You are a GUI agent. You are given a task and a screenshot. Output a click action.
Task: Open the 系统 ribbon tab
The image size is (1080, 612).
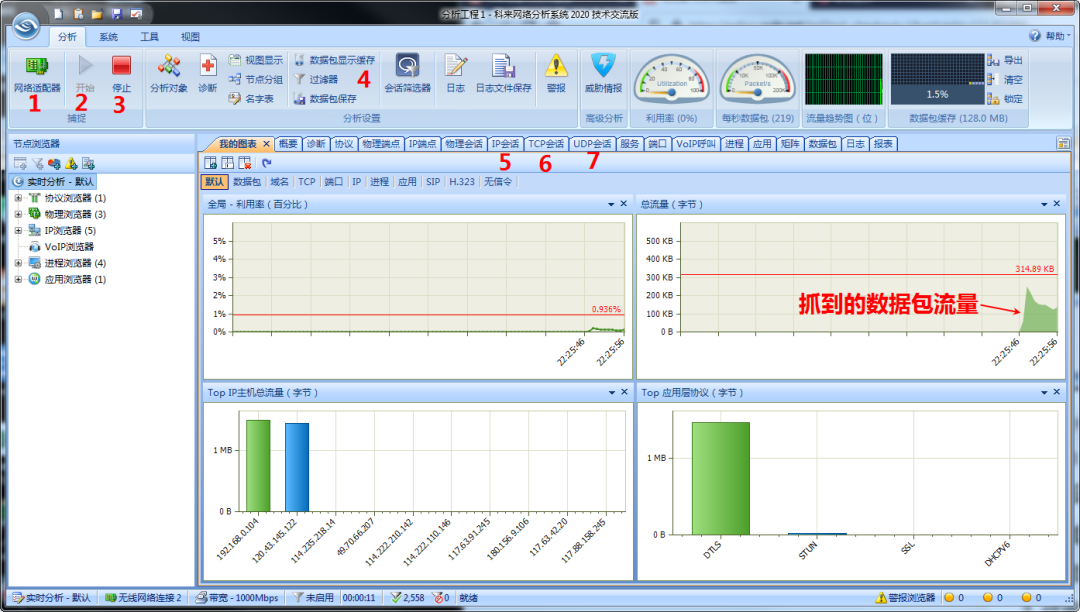pos(108,36)
